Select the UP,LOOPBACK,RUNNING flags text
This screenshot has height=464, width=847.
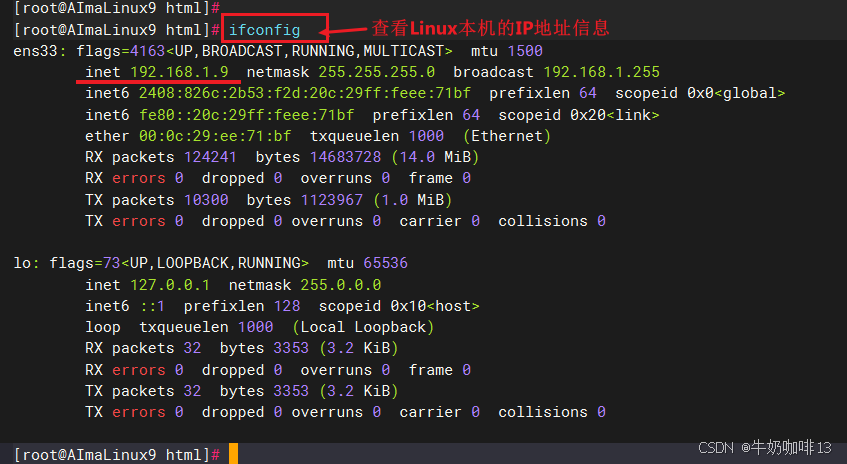click(215, 263)
